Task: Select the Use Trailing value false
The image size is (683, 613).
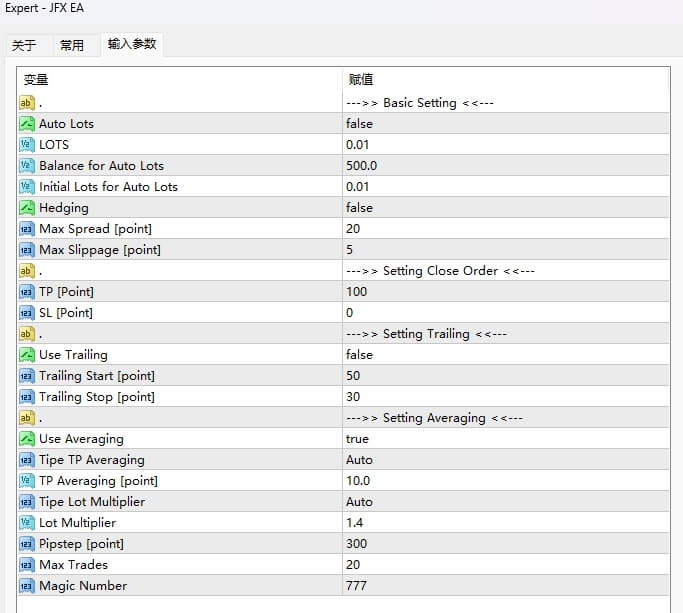Action: (x=359, y=355)
